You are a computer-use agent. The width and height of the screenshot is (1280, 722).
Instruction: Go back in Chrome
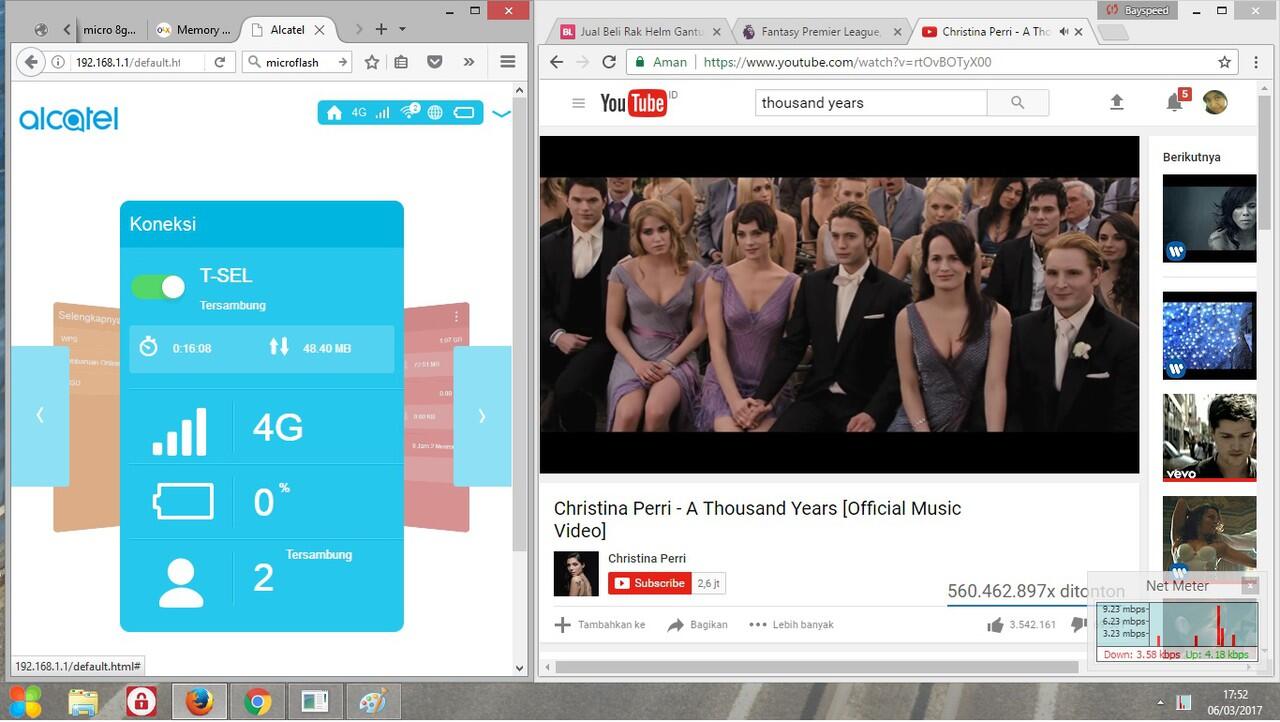click(557, 62)
